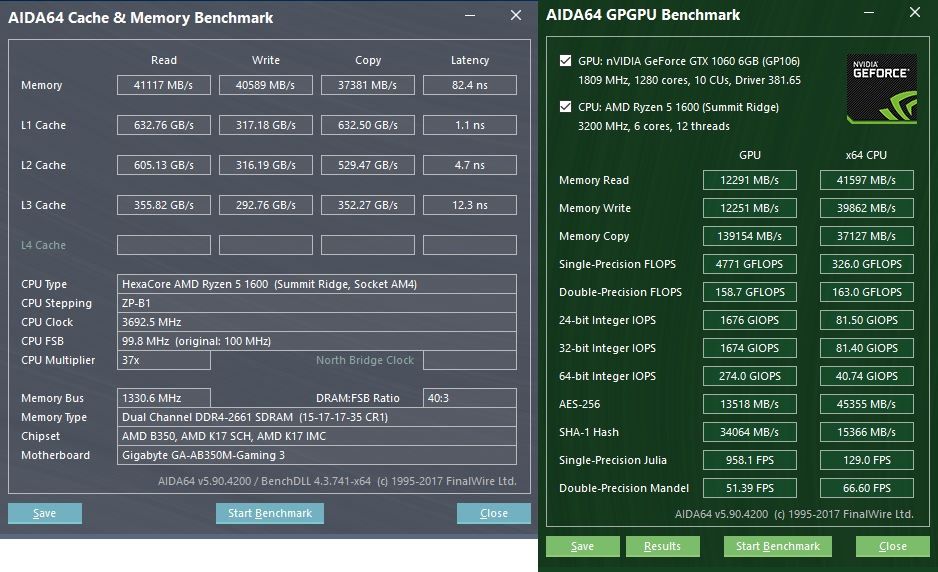The height and width of the screenshot is (572, 938).
Task: Click L2 Cache copy value 529.47 GB/s
Action: [367, 165]
